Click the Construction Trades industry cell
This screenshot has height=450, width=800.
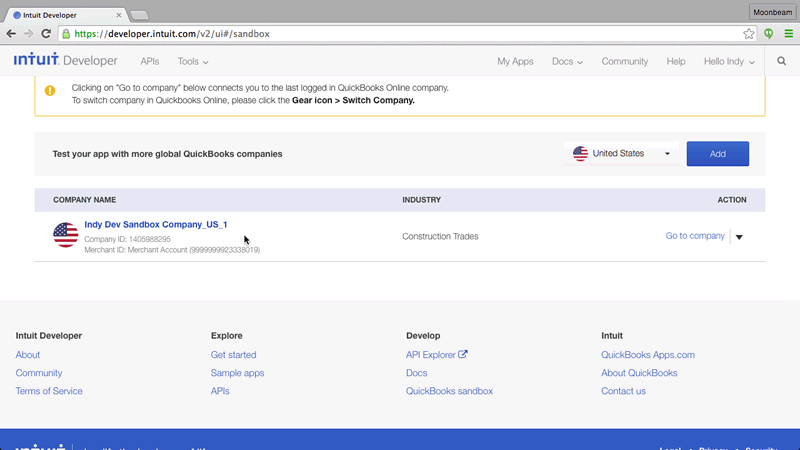440,236
